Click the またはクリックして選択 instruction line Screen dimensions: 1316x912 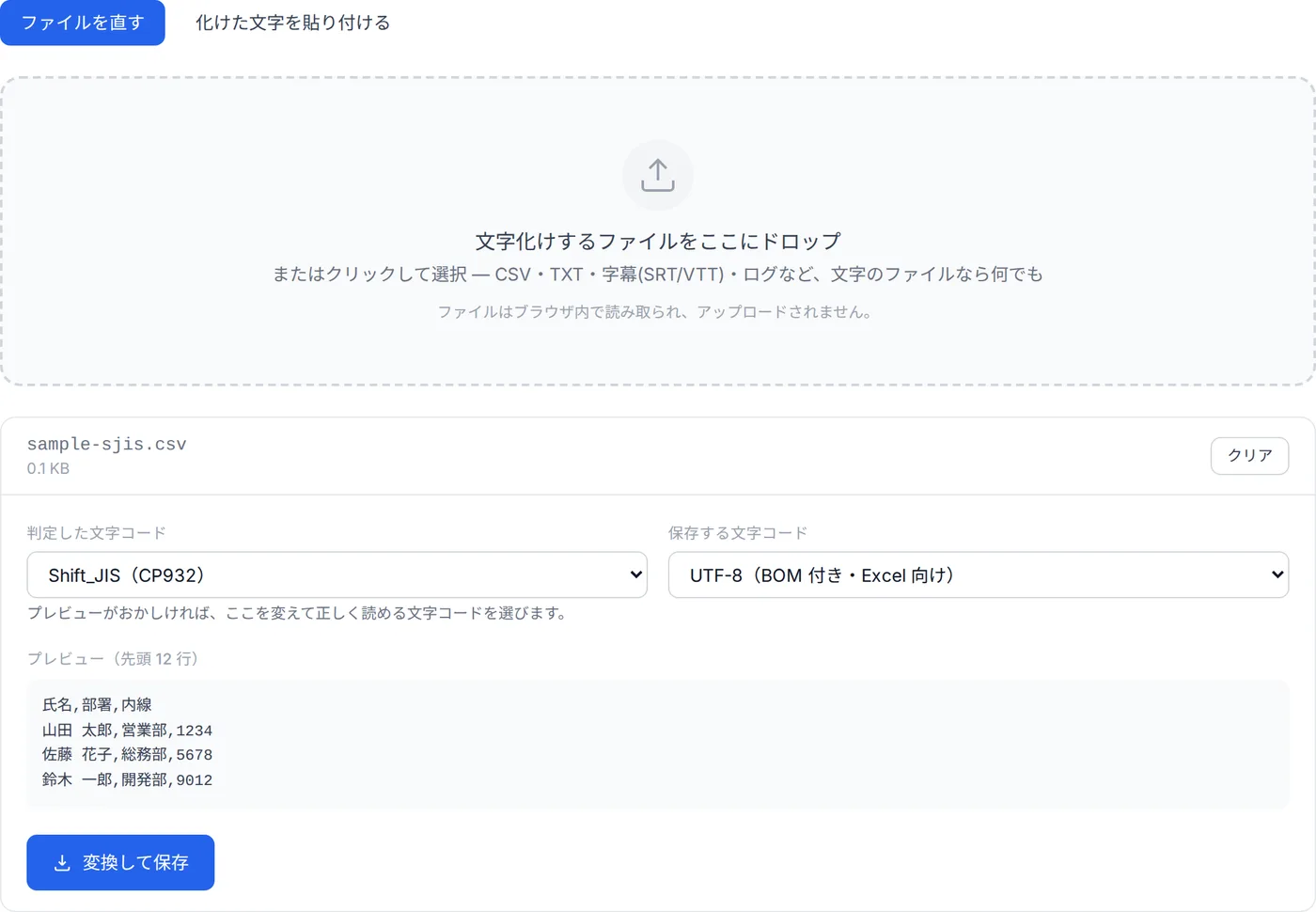tap(658, 275)
